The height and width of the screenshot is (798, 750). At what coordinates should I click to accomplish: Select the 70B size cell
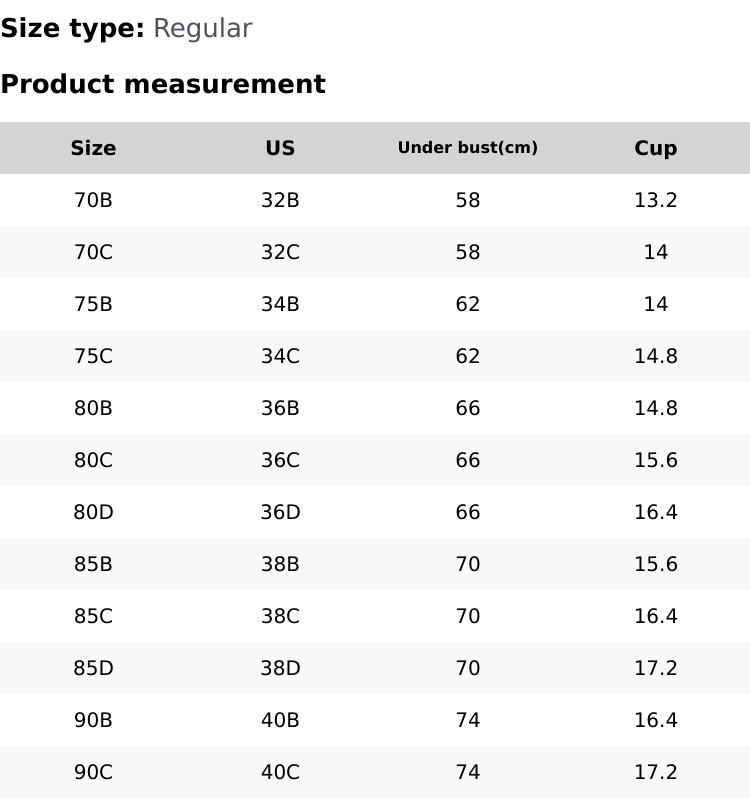click(93, 200)
